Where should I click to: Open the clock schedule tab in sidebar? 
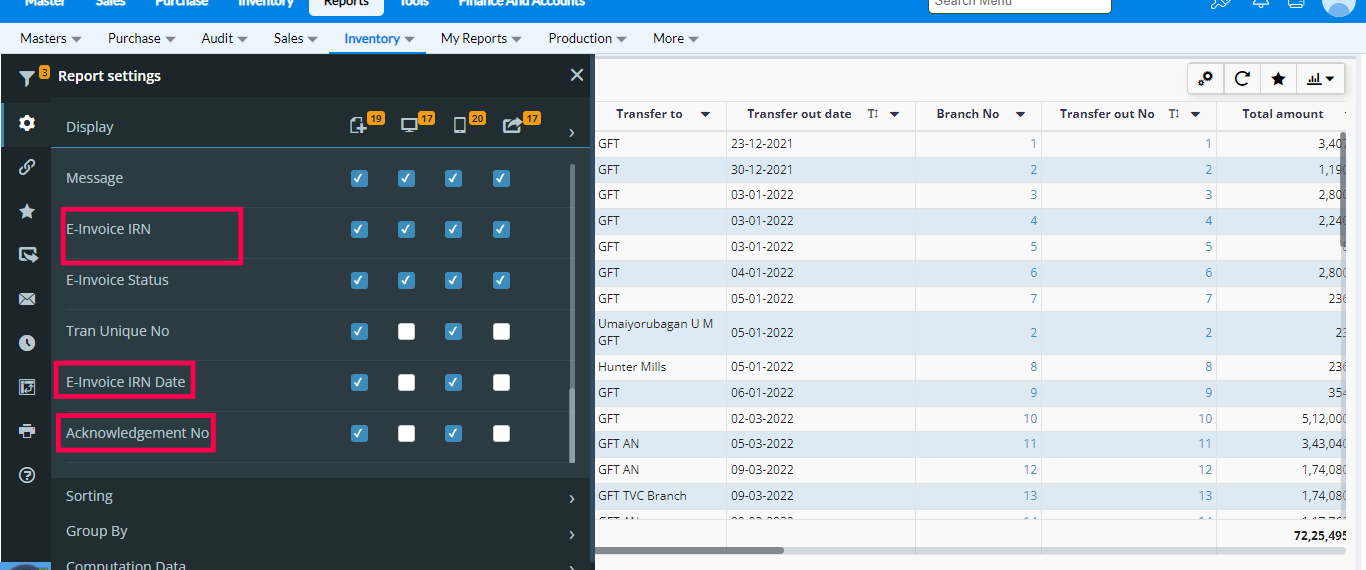tap(27, 343)
